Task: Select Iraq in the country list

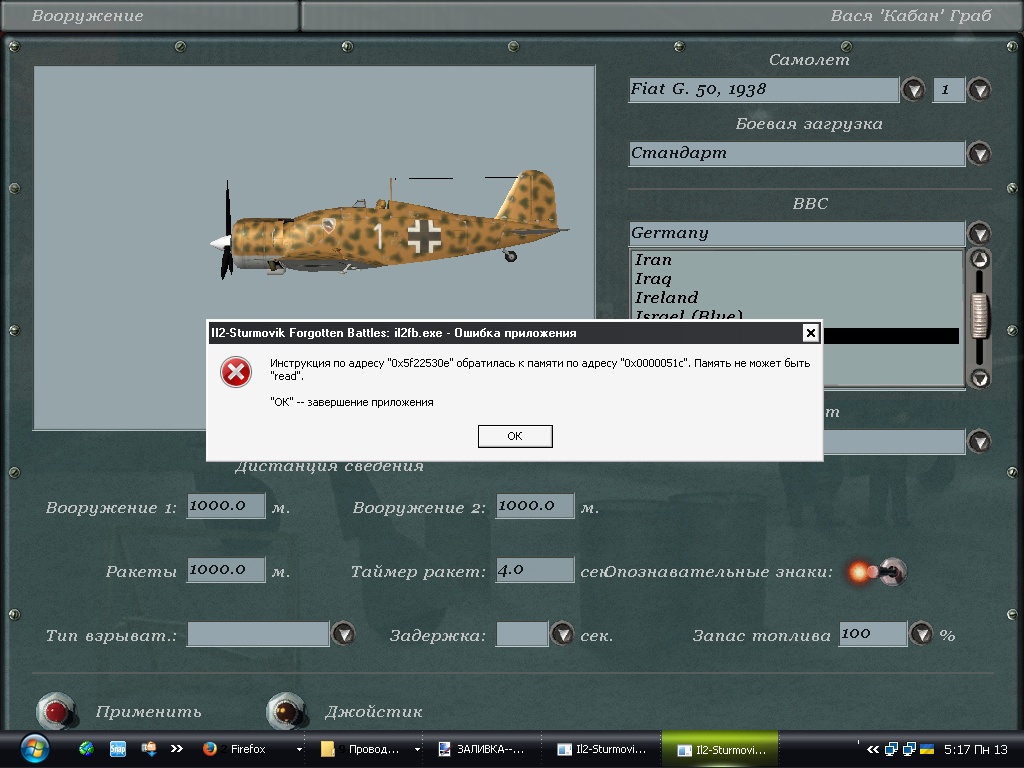Action: click(652, 279)
